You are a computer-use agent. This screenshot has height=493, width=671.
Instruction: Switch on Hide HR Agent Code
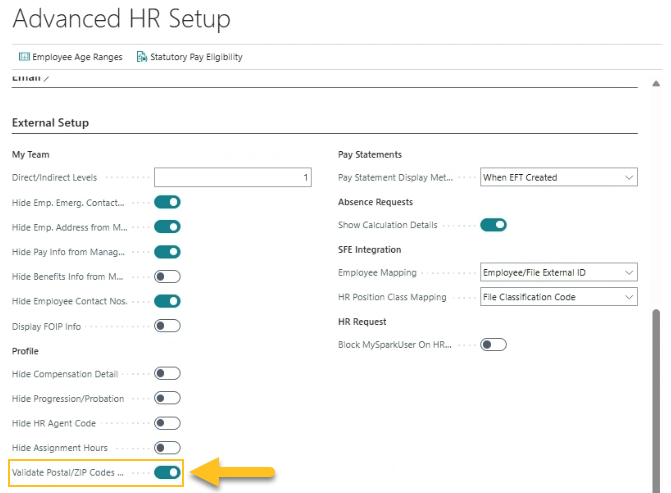click(x=167, y=423)
